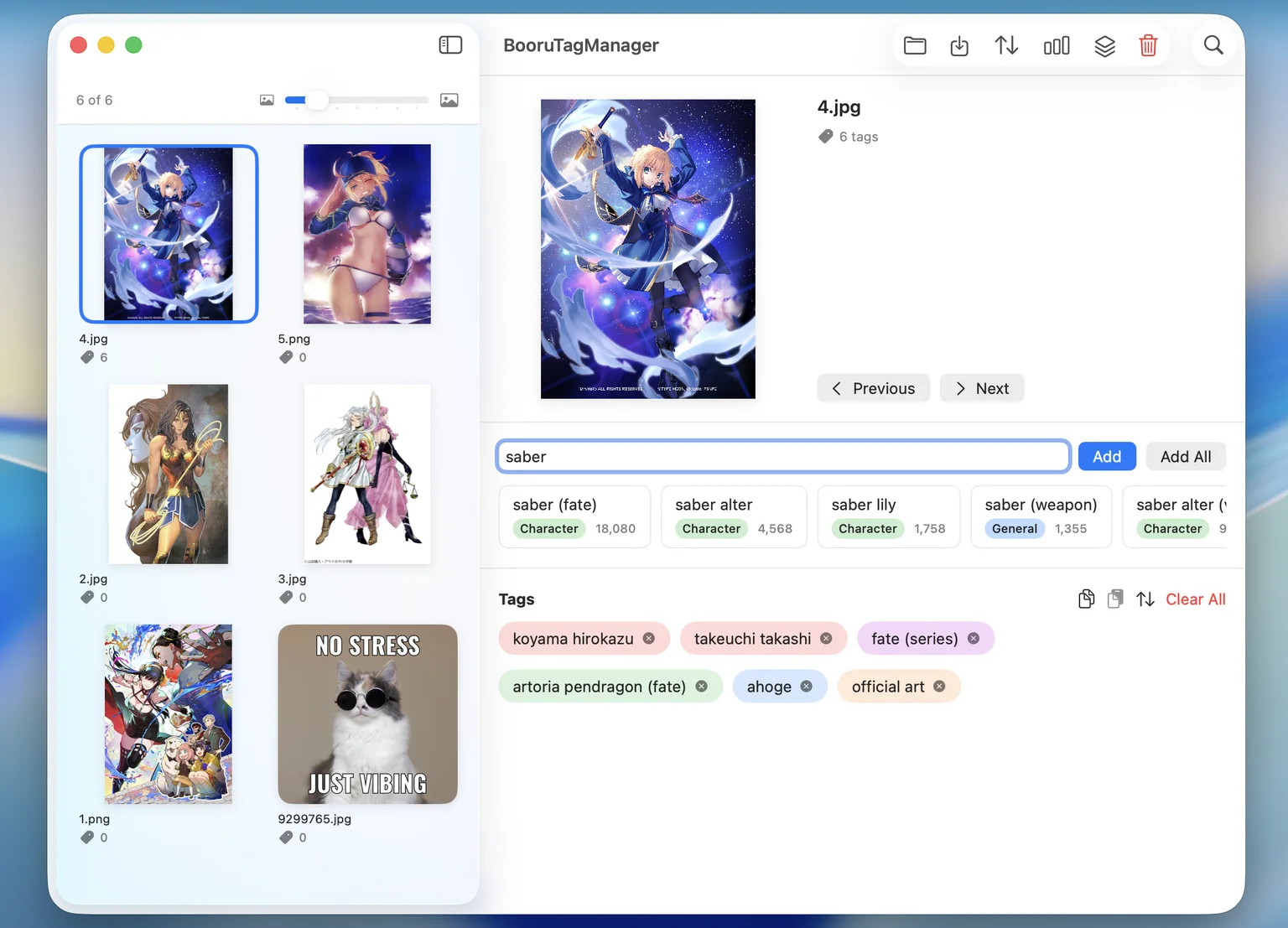Select the 9299765.jpg cat thumbnail

click(x=367, y=714)
